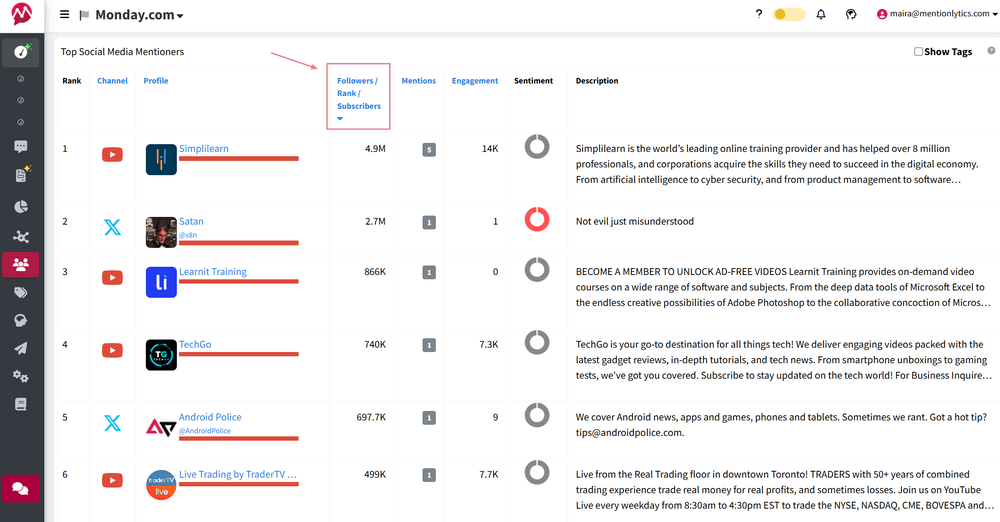Open the pie chart analytics sidebar icon
The width and height of the screenshot is (1000, 522).
coord(21,207)
